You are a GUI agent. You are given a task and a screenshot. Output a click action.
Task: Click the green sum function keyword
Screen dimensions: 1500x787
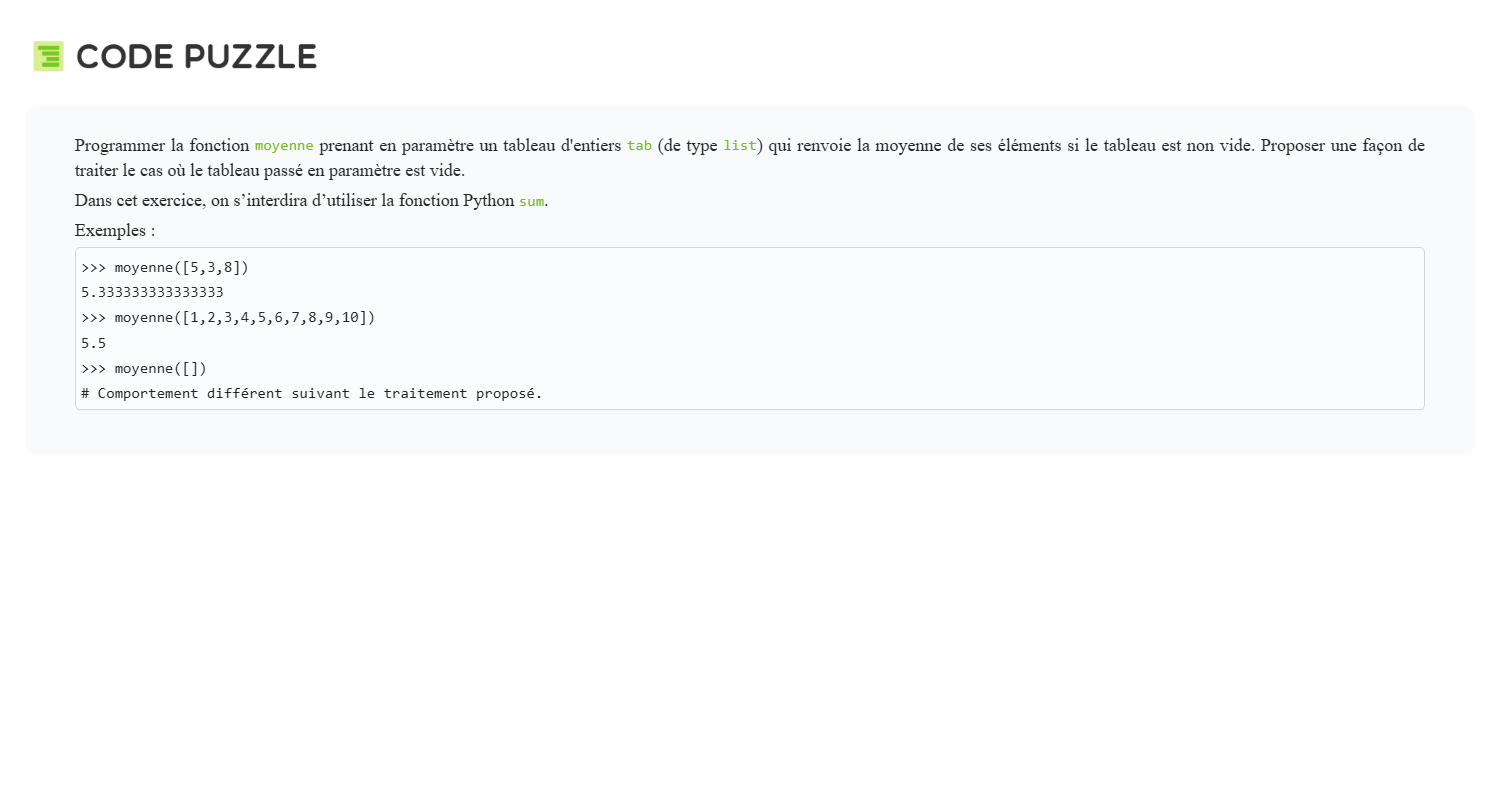pyautogui.click(x=531, y=201)
